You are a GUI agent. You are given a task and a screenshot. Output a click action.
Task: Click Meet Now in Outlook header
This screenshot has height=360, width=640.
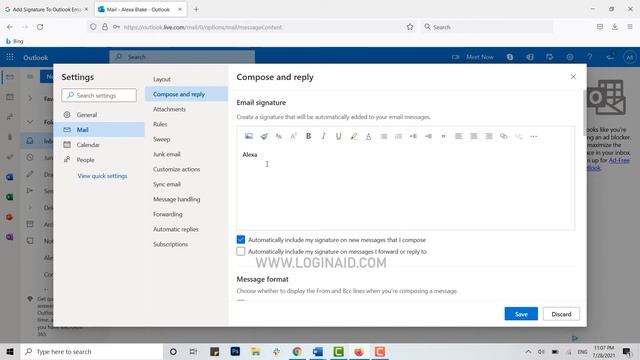[473, 57]
